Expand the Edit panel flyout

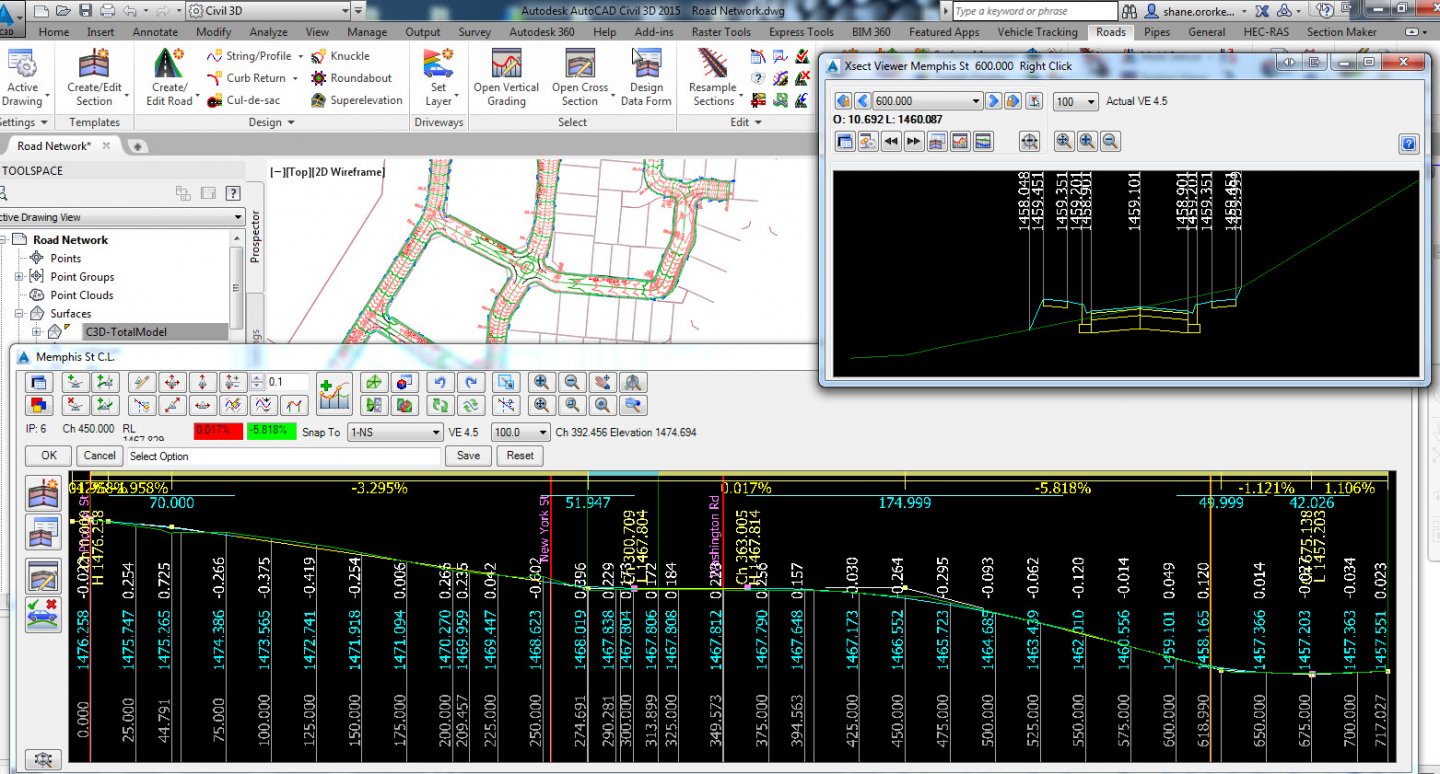745,122
